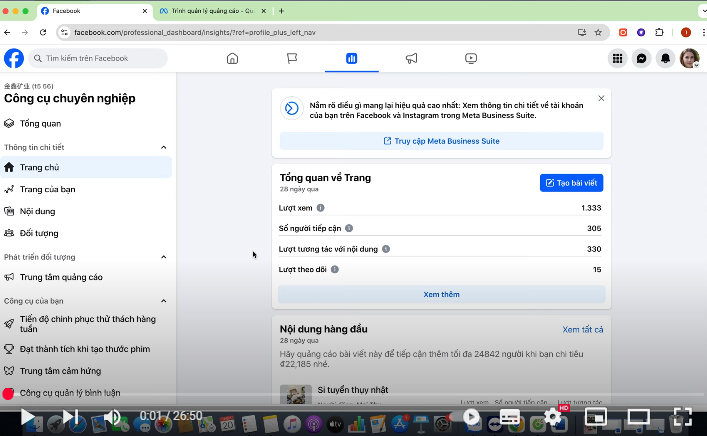This screenshot has width=707, height=436.
Task: Enable miniplayer mode in the video player
Action: point(595,417)
